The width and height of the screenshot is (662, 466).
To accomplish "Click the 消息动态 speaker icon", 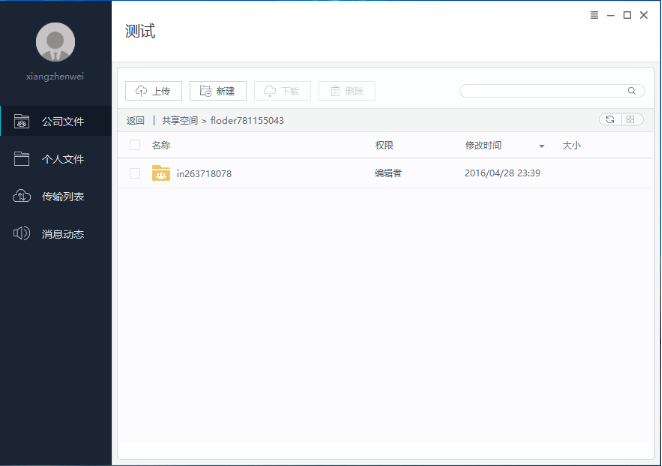I will click(x=22, y=234).
